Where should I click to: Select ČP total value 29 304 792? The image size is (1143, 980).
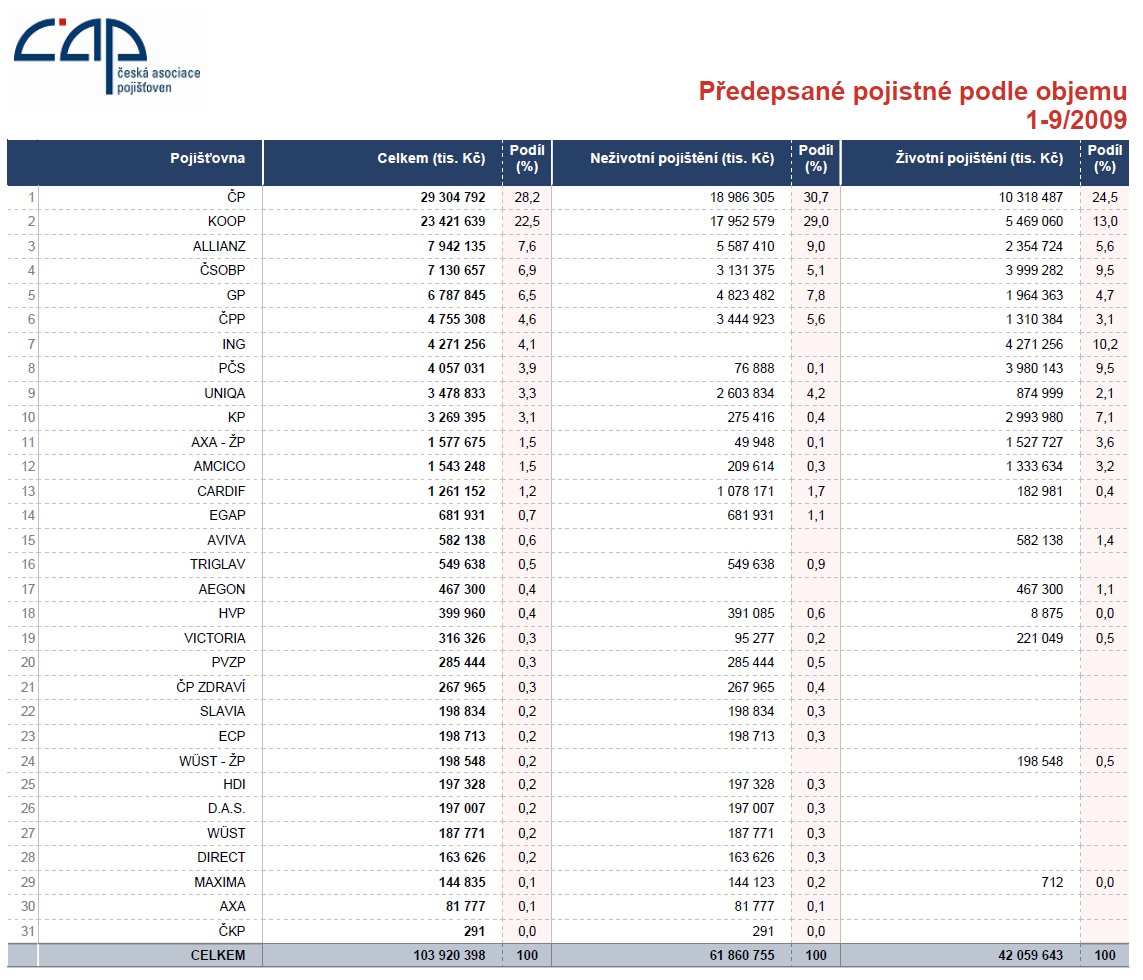(x=453, y=197)
